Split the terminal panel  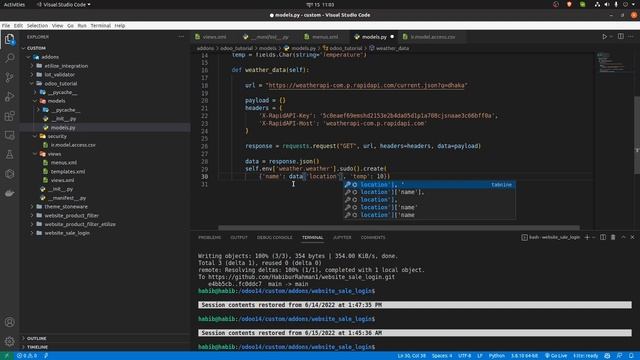click(603, 237)
